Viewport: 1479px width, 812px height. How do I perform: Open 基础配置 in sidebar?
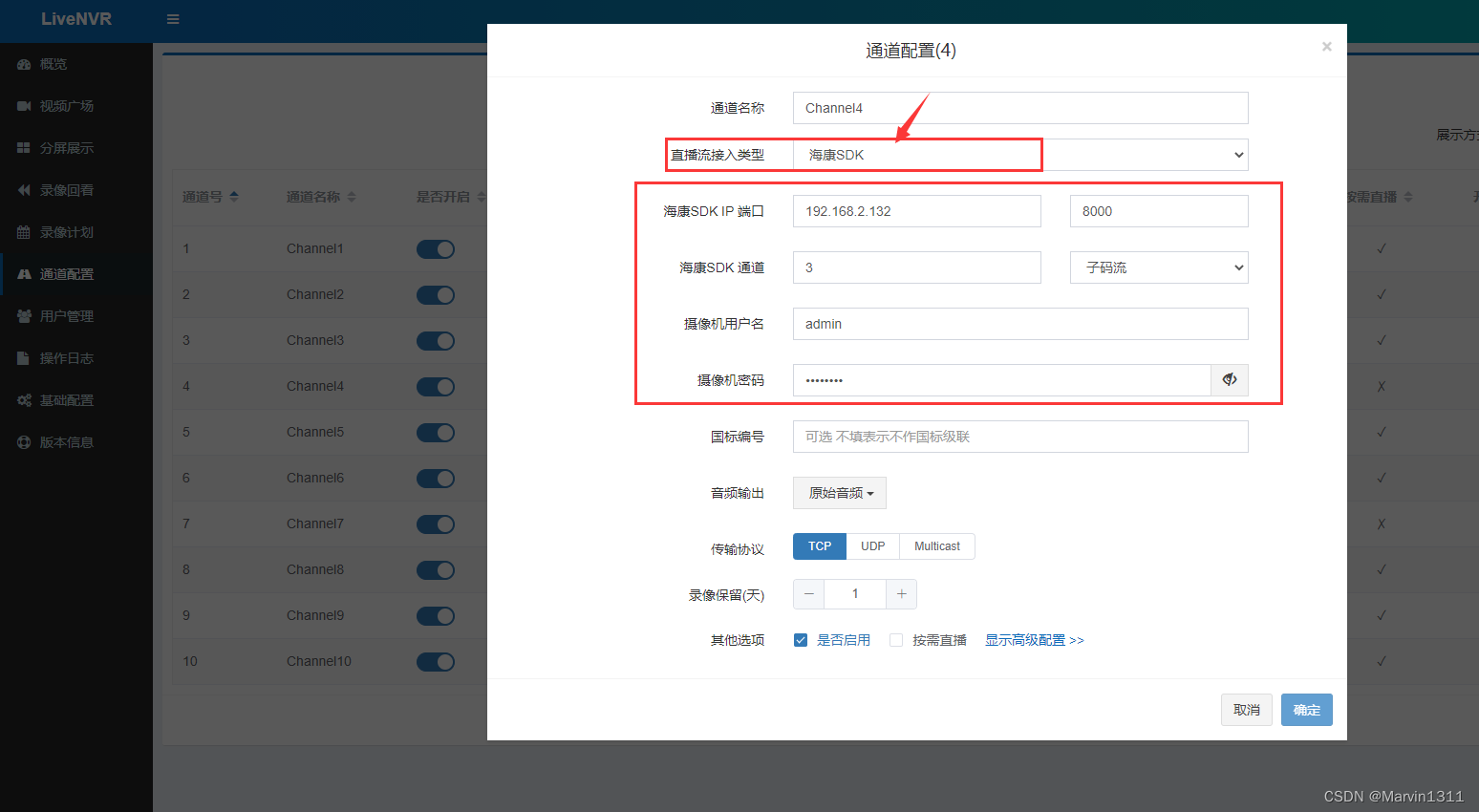(76, 400)
